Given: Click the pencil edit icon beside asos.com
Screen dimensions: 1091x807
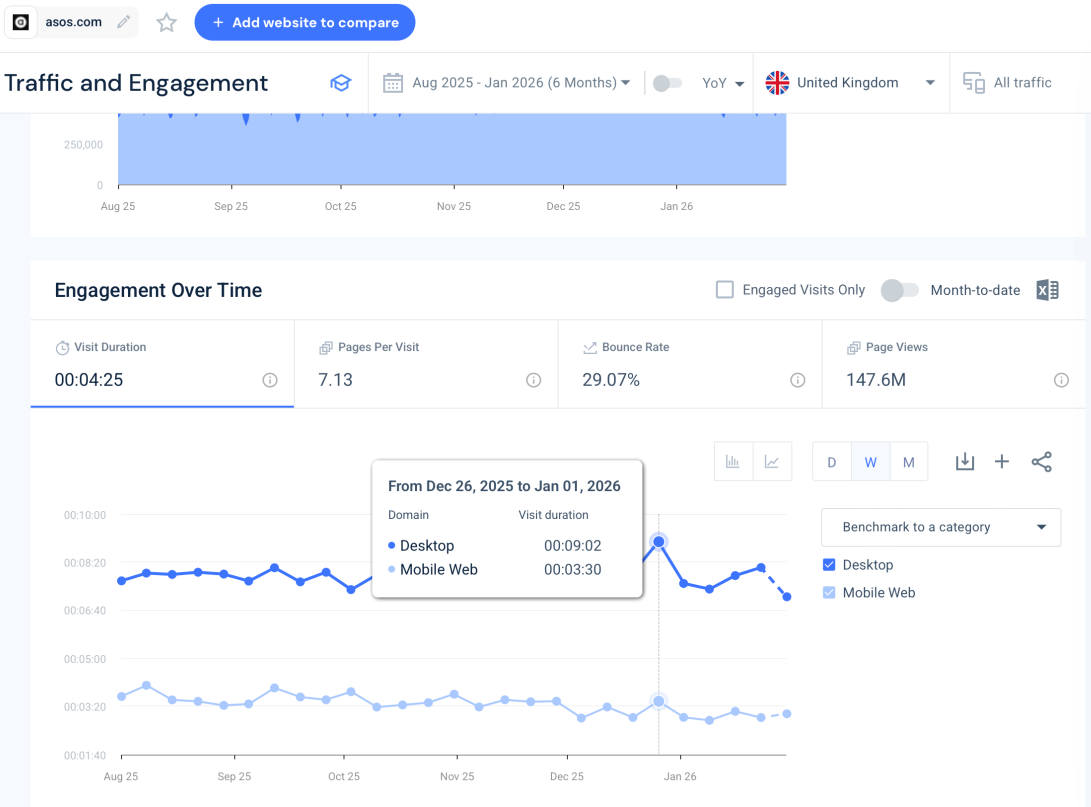Looking at the screenshot, I should click(124, 22).
